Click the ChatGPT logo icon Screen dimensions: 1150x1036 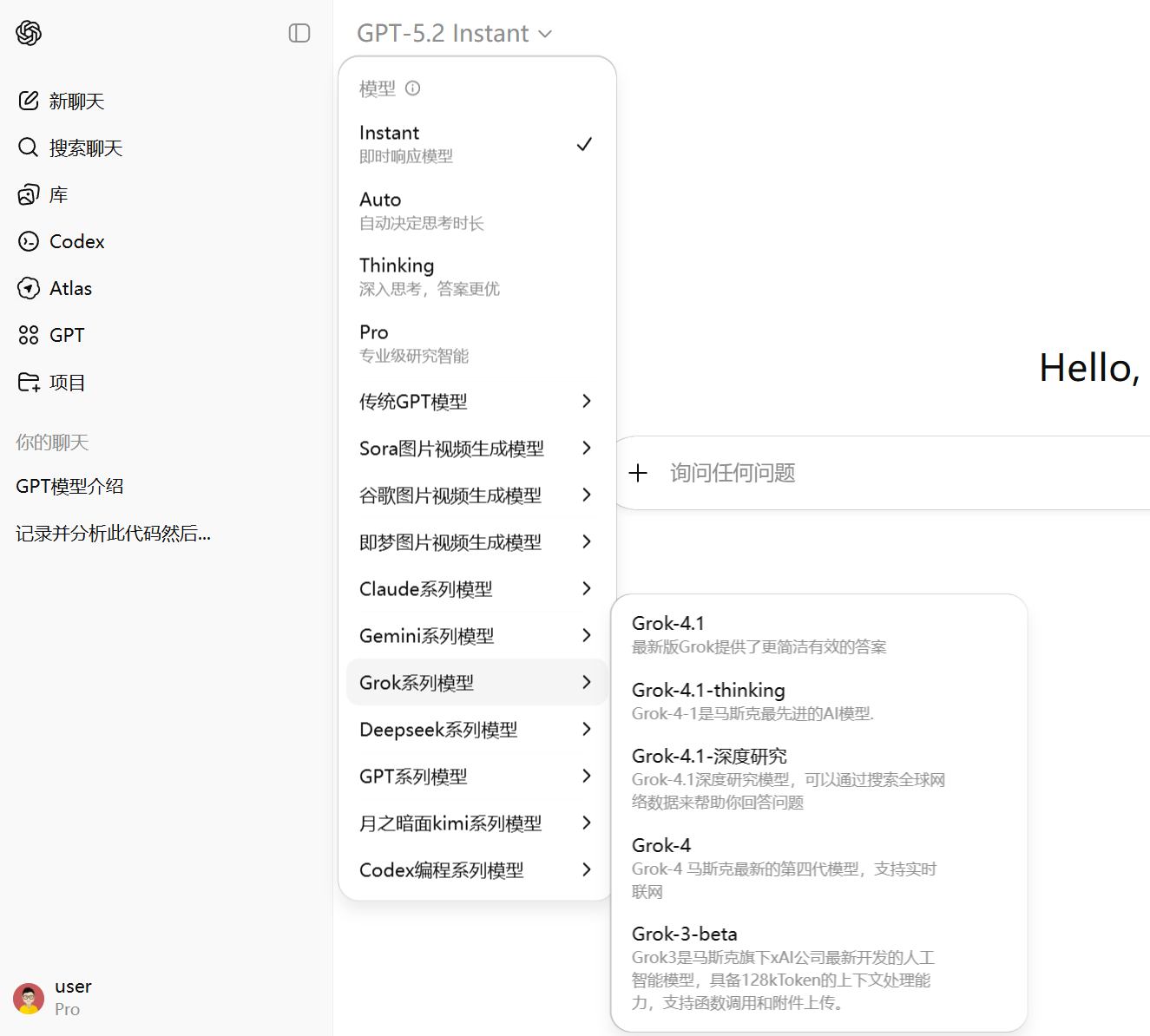click(x=29, y=33)
